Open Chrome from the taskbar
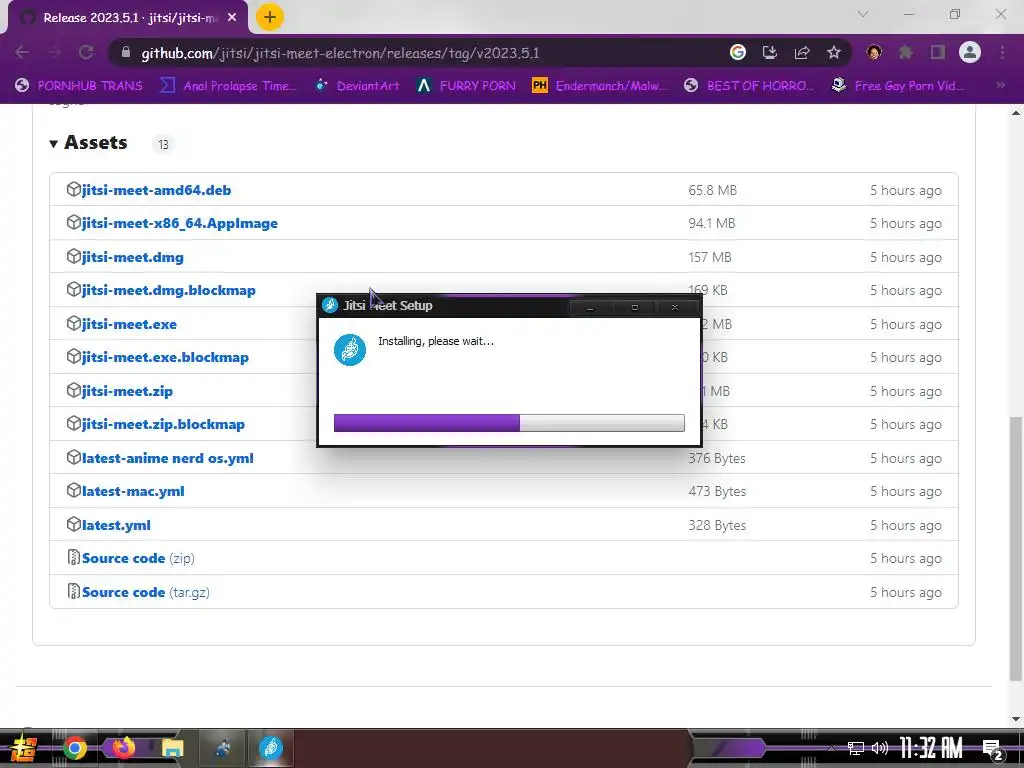The image size is (1024, 768). point(74,748)
